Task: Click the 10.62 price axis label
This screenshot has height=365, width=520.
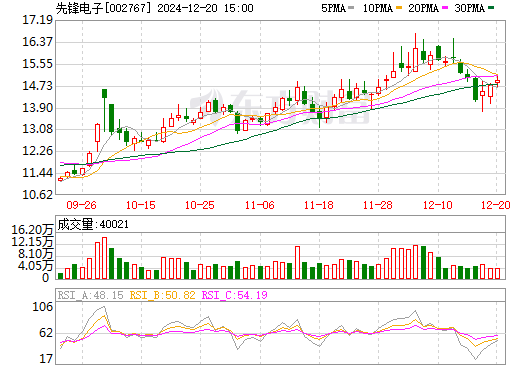Action: (37, 194)
